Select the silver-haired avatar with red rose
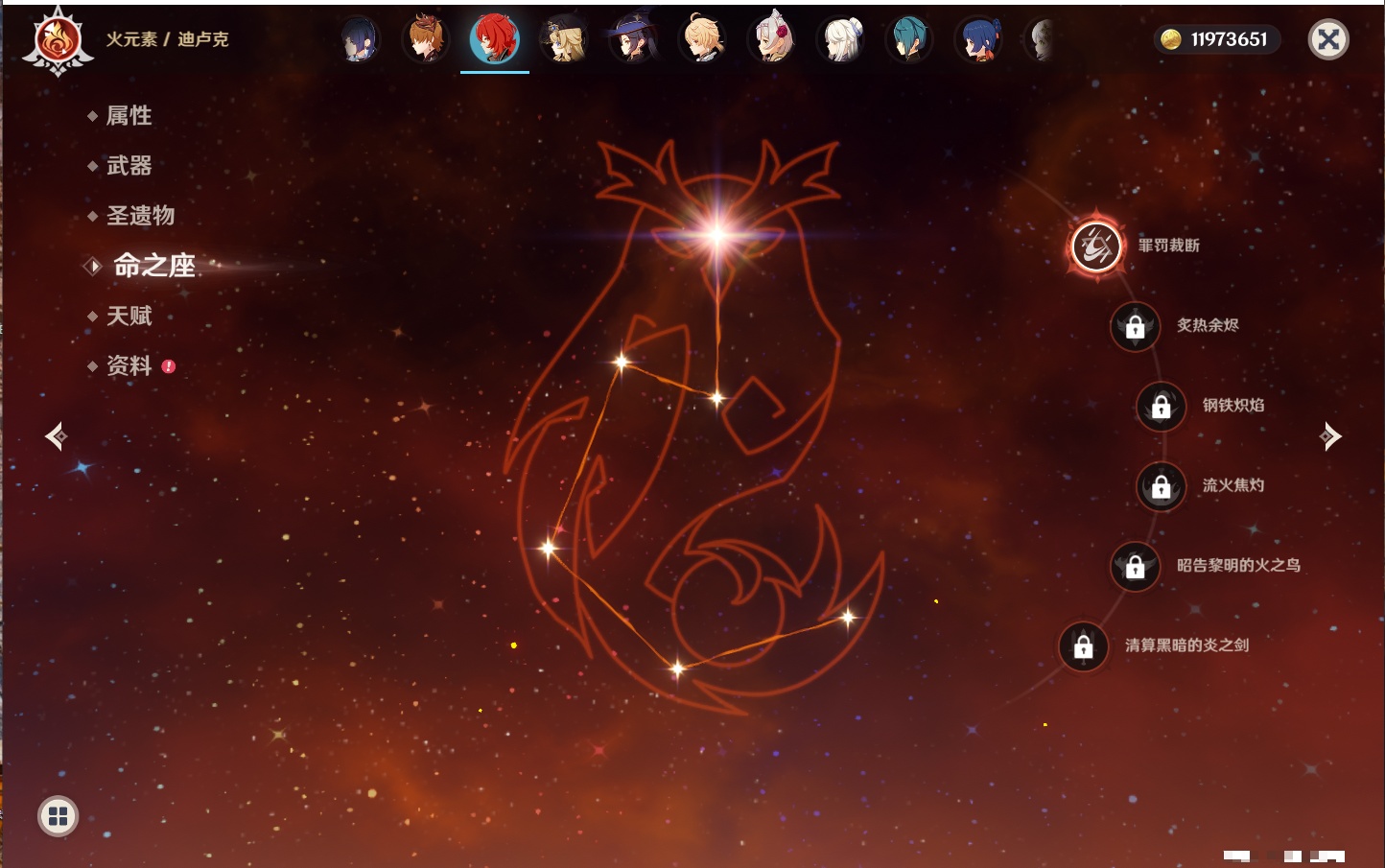1385x868 pixels. point(771,39)
